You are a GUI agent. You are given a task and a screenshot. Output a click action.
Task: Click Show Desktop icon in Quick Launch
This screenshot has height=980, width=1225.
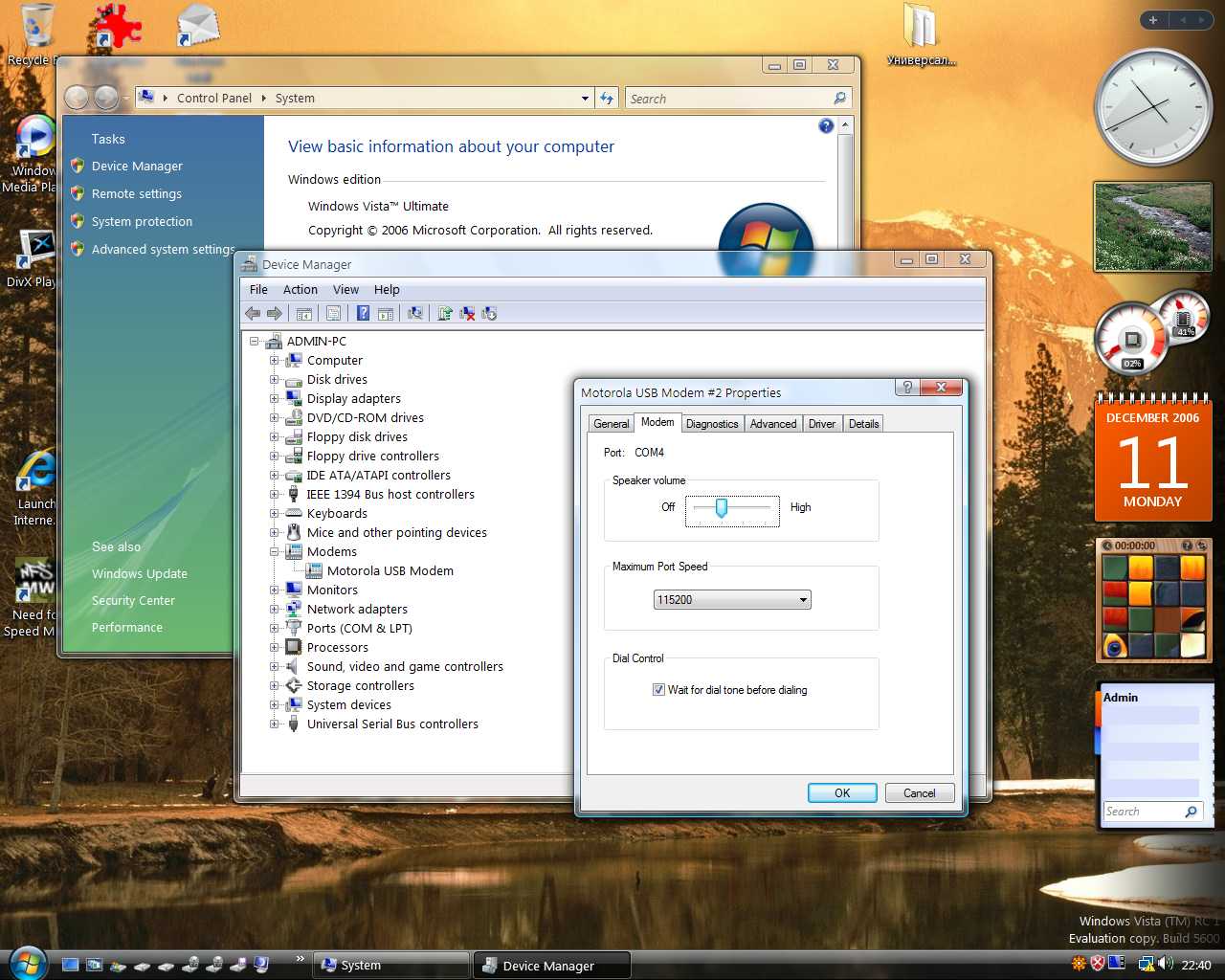(70, 965)
